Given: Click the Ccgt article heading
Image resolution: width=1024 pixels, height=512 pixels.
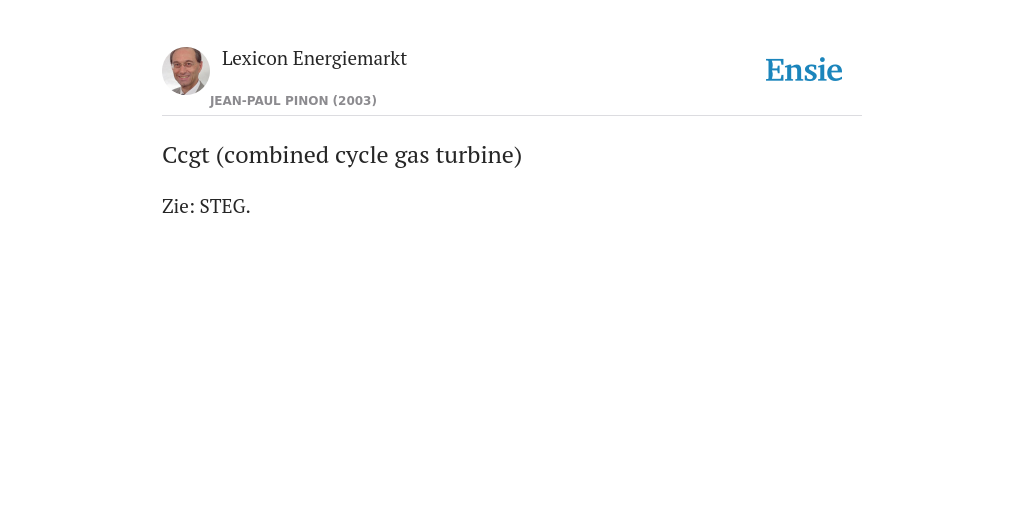Looking at the screenshot, I should coord(342,155).
